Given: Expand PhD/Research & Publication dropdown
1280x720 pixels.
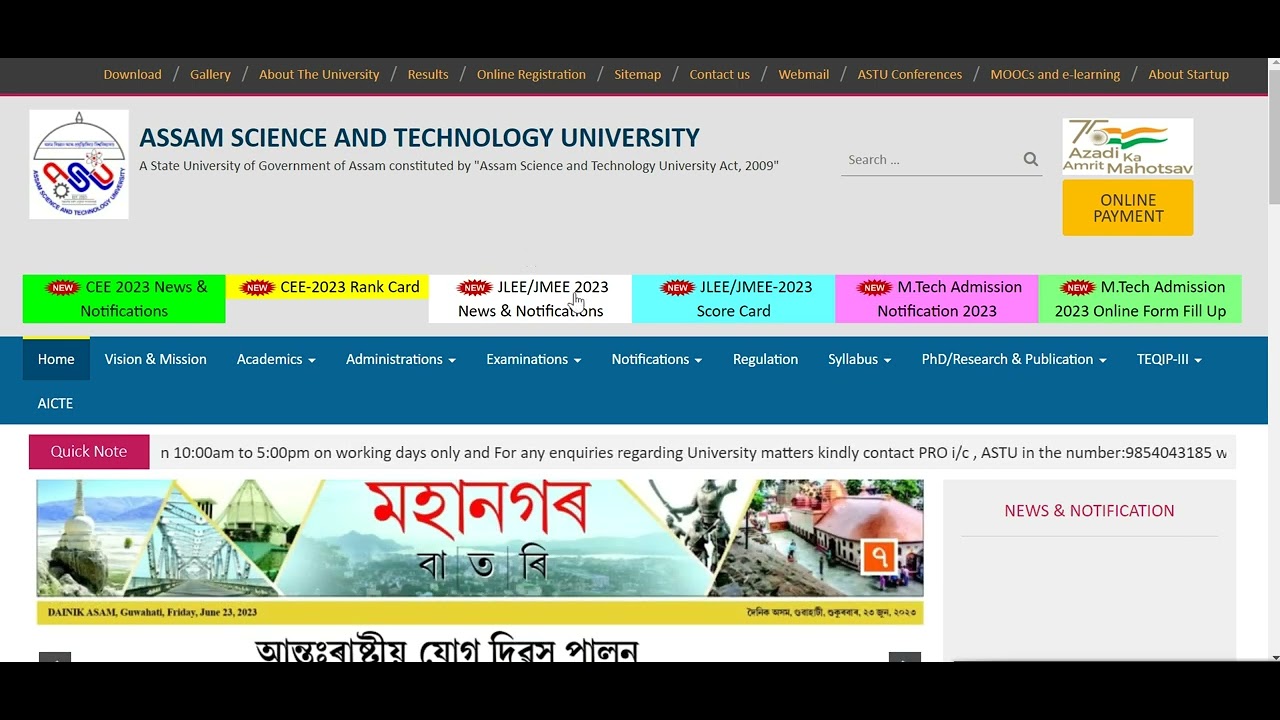Looking at the screenshot, I should coord(1014,359).
